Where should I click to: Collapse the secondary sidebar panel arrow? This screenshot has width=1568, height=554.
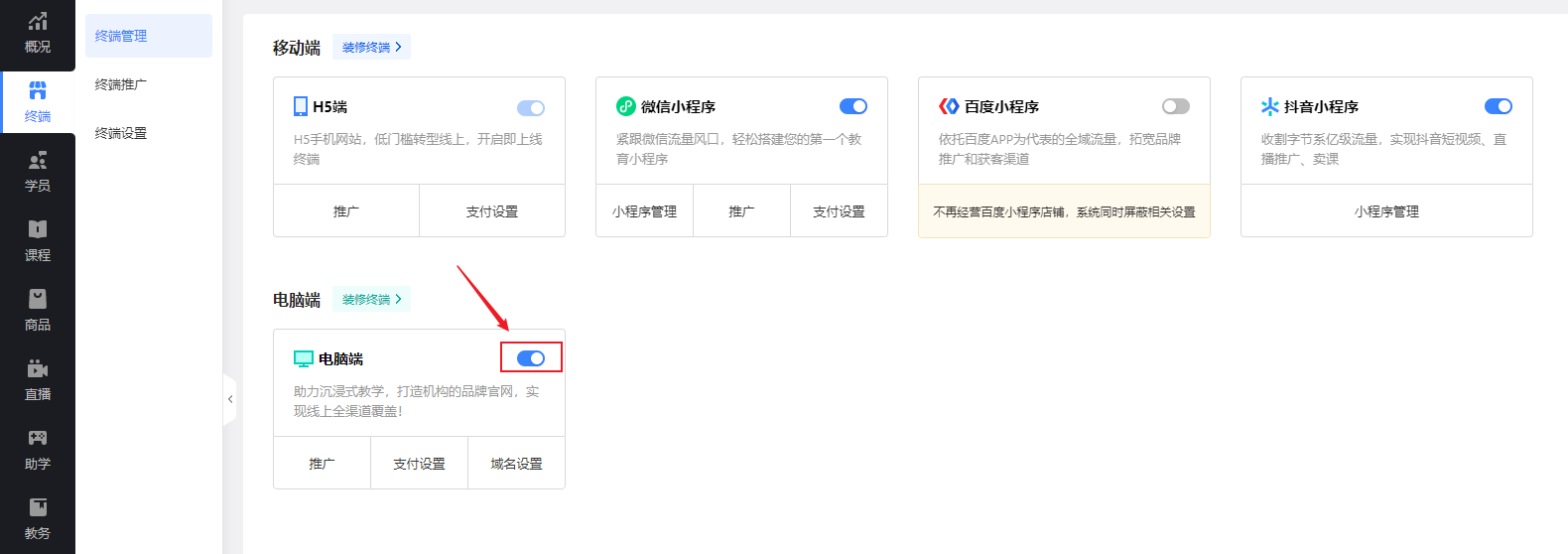pyautogui.click(x=230, y=399)
